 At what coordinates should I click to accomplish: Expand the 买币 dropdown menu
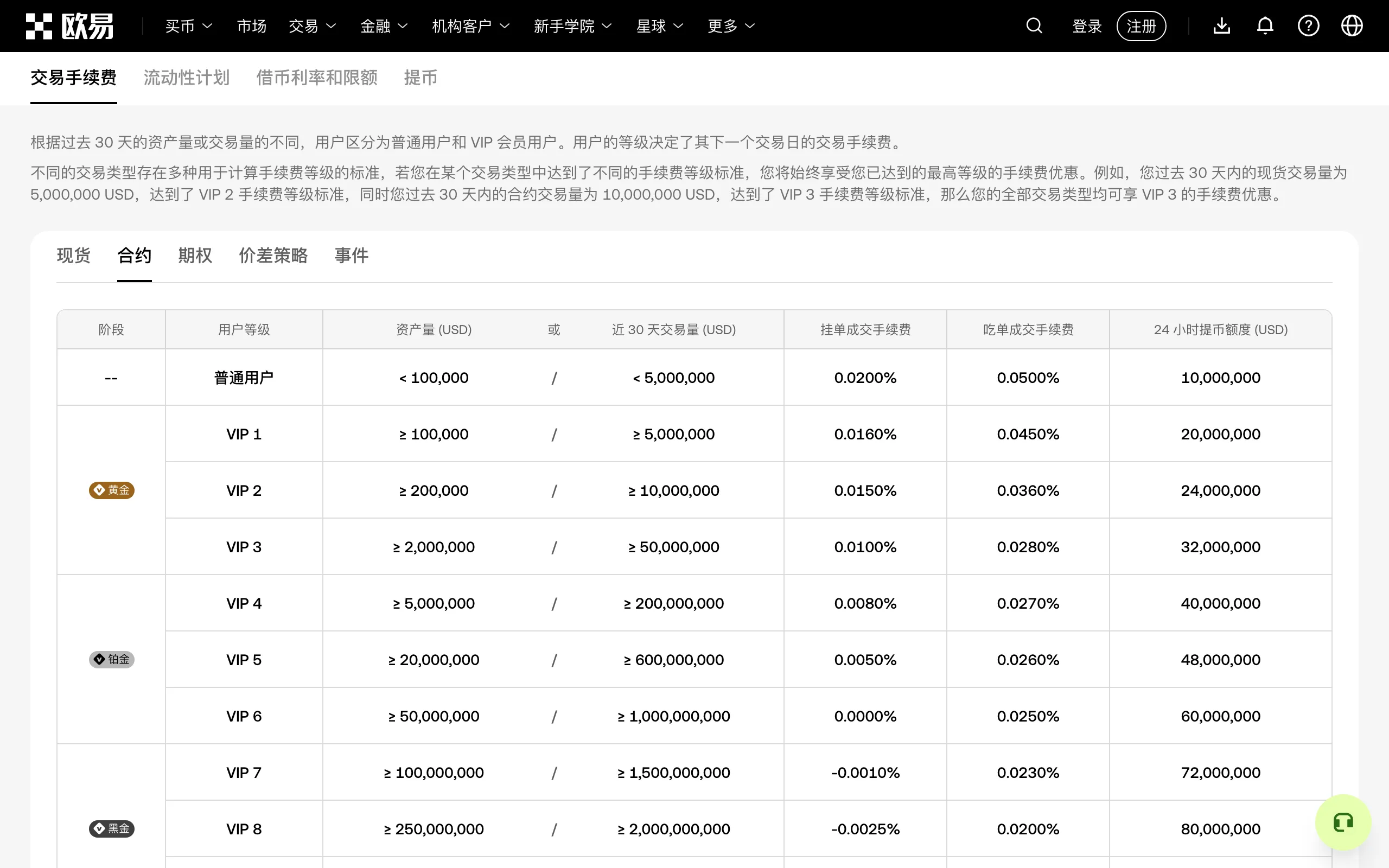[189, 26]
